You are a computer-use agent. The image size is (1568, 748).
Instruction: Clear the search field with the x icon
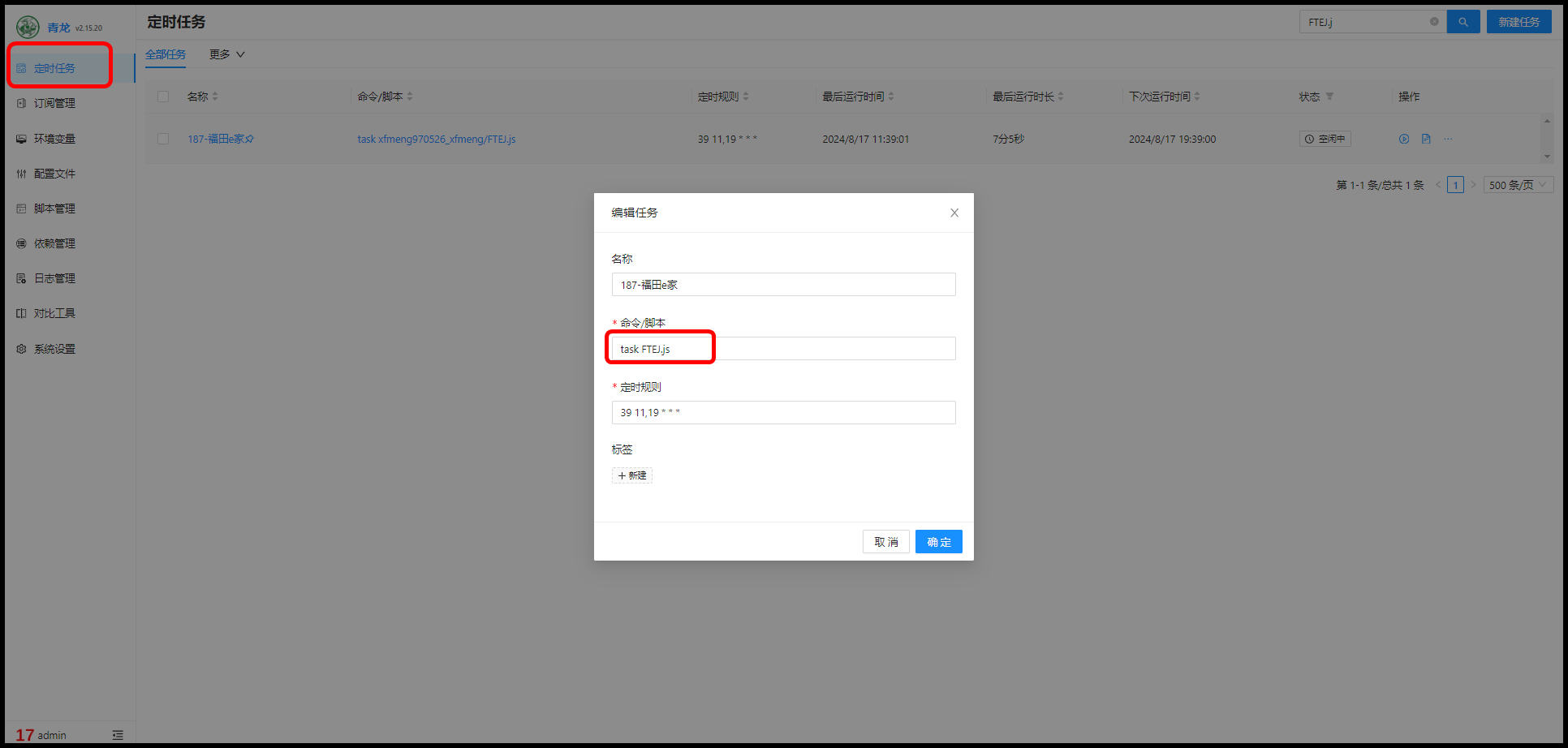point(1434,22)
